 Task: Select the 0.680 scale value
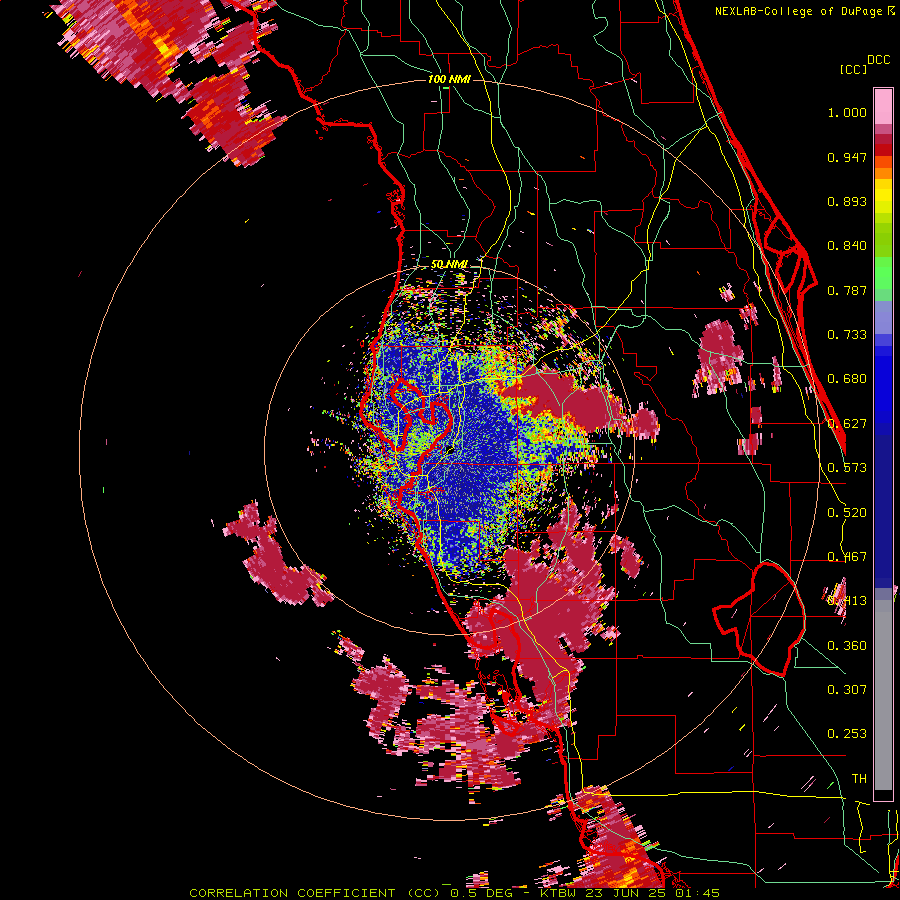pos(847,379)
